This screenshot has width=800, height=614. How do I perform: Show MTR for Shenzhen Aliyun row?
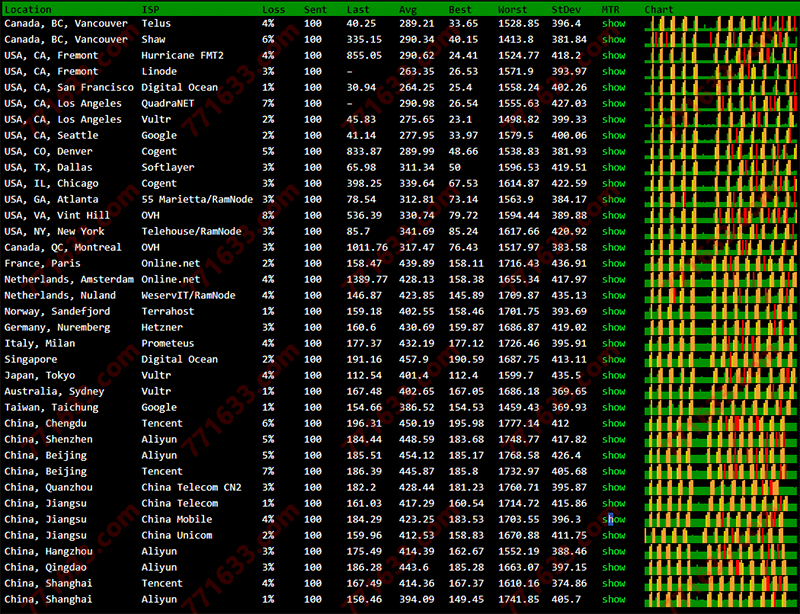(x=613, y=439)
